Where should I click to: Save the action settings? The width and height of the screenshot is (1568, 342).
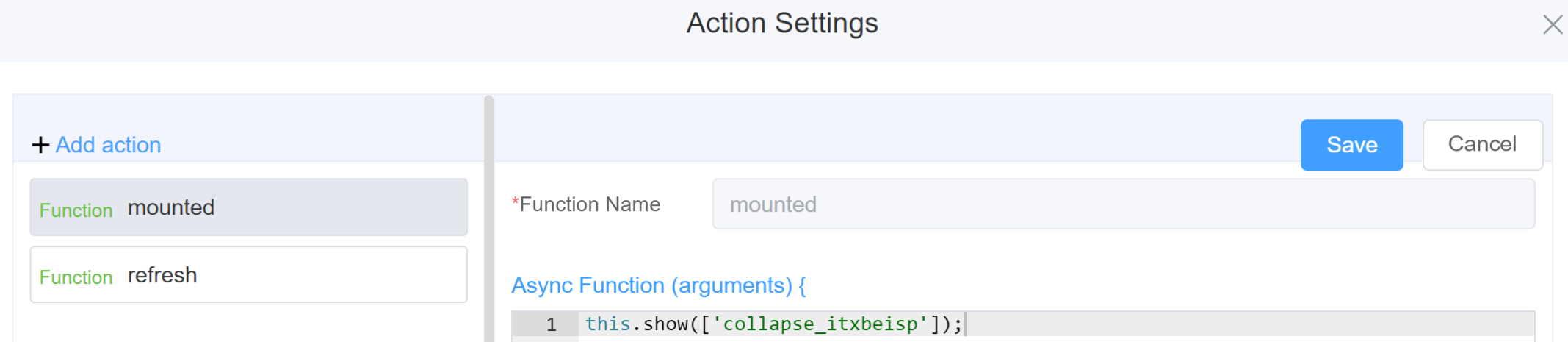pos(1351,145)
